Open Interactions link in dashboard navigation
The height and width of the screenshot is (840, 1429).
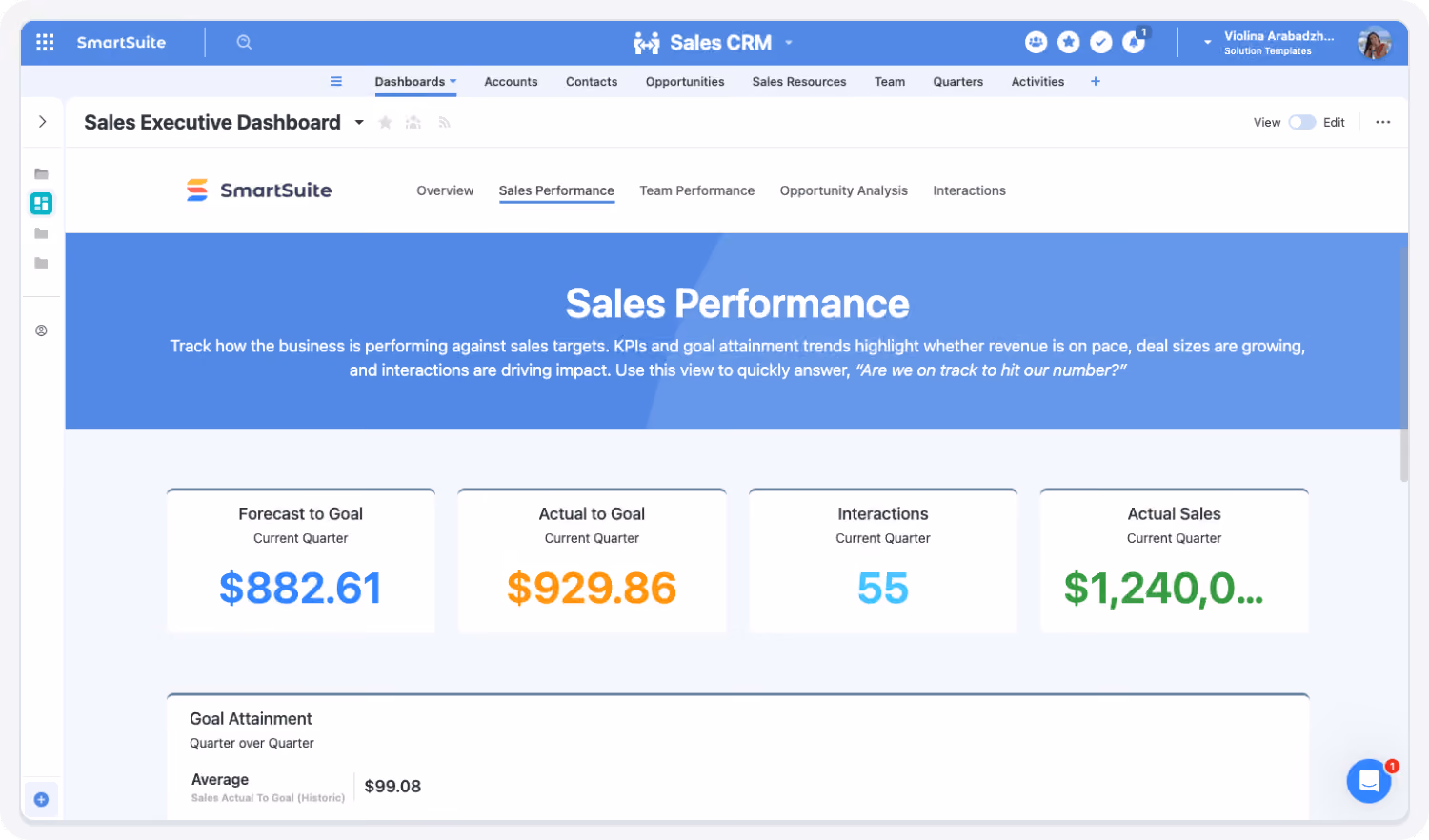(969, 190)
